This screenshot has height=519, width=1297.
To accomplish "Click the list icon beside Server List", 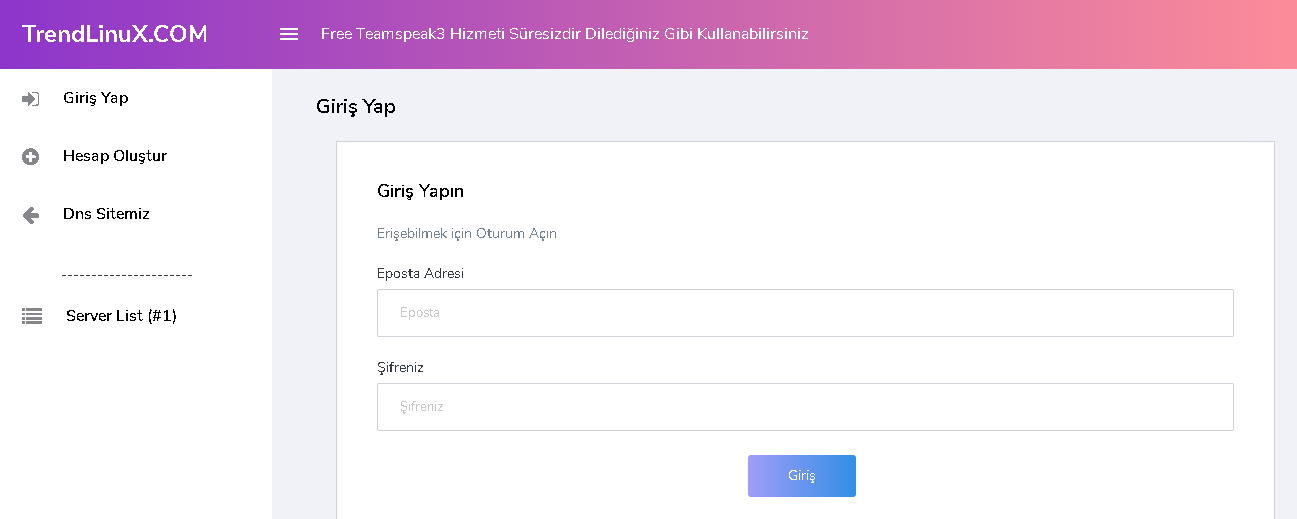I will pyautogui.click(x=32, y=316).
